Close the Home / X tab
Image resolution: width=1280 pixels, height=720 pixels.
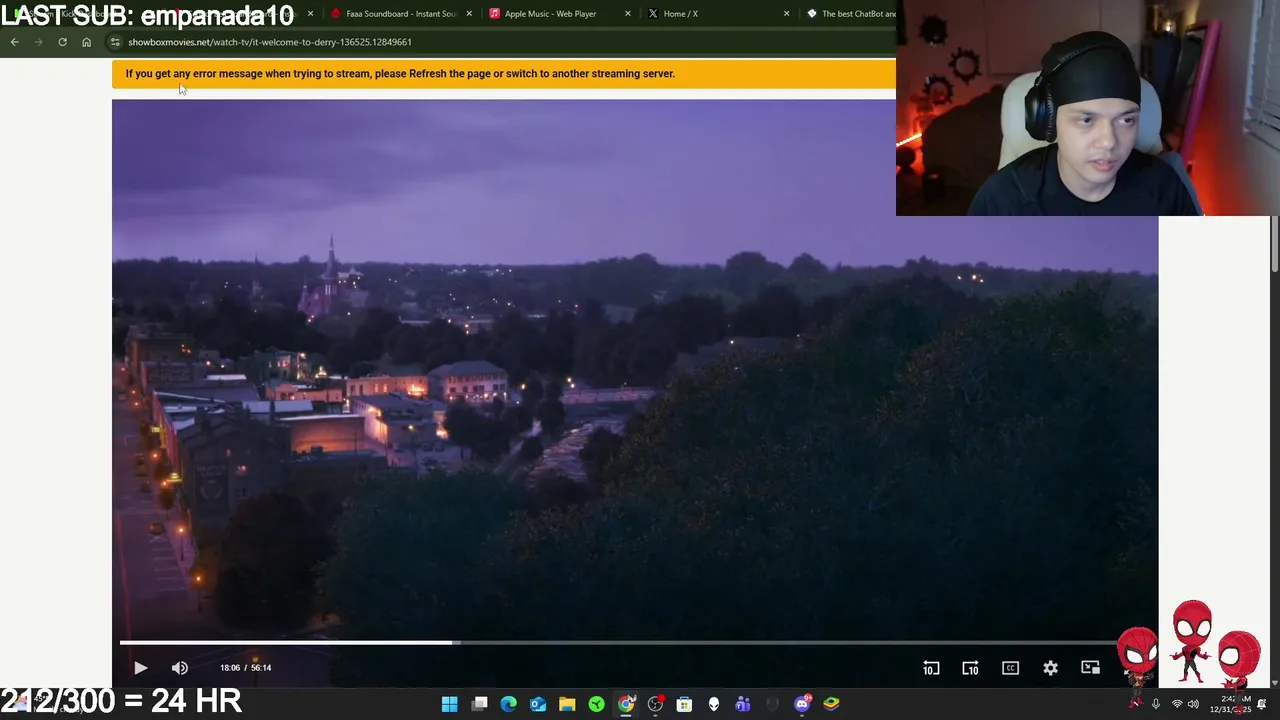point(786,14)
